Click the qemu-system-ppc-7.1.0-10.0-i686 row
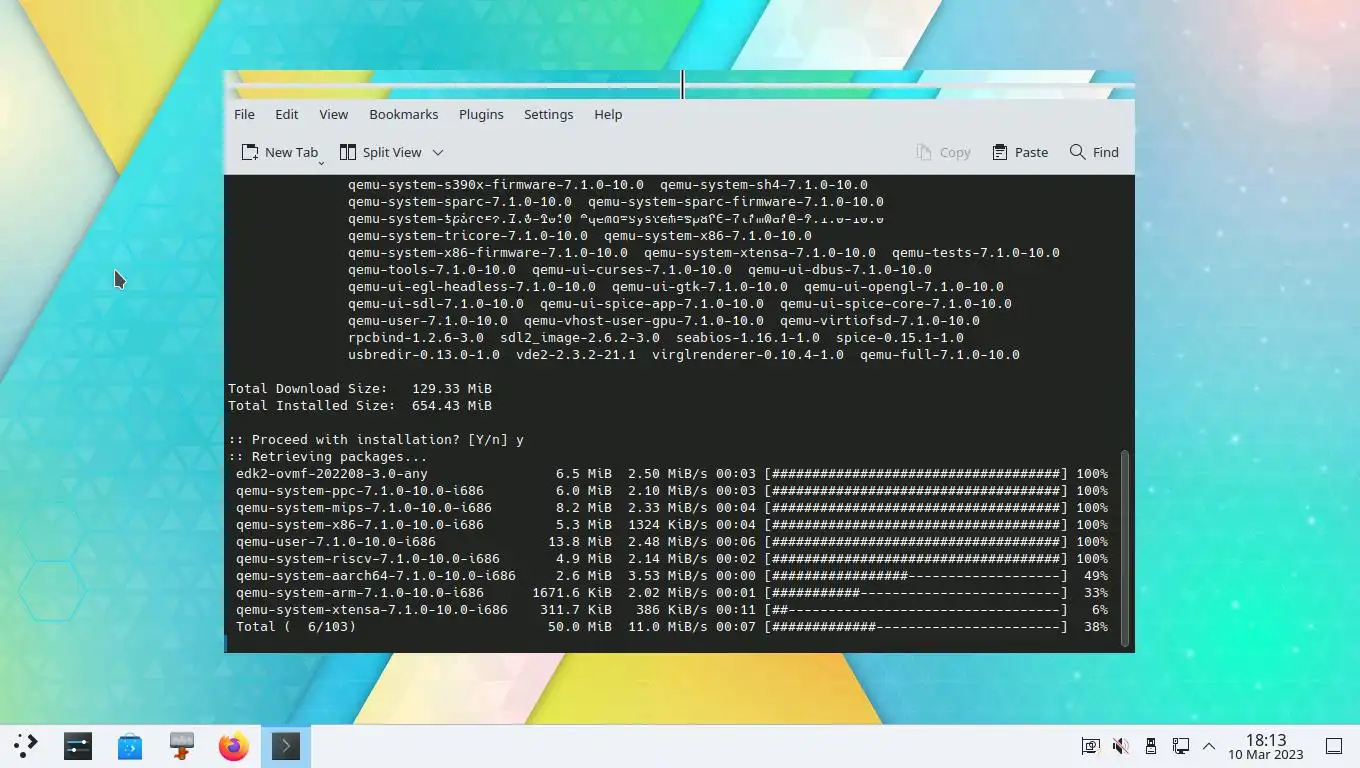The width and height of the screenshot is (1360, 768). coord(672,490)
